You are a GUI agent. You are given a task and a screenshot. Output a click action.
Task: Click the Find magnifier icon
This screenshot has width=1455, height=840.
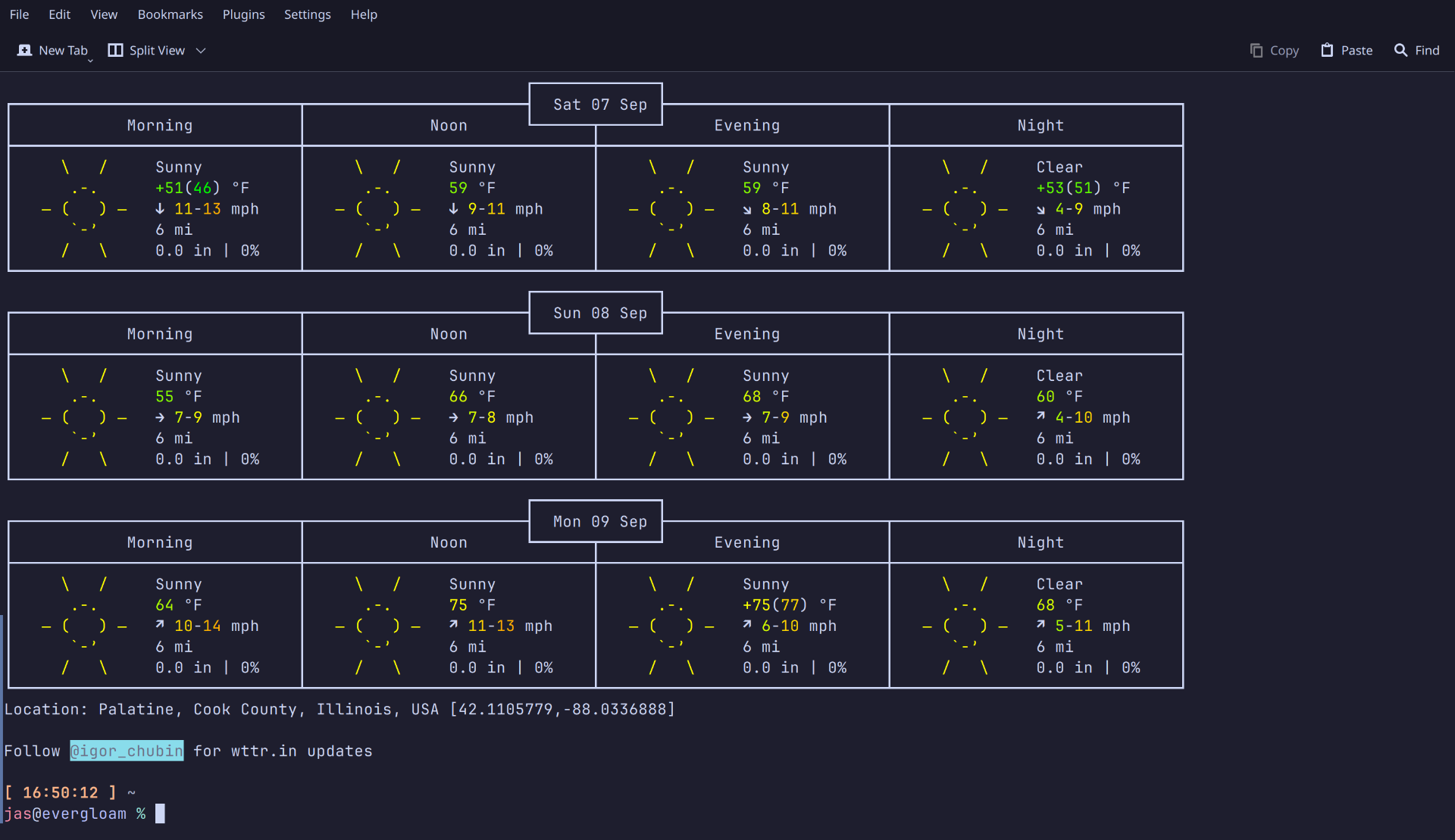1400,50
